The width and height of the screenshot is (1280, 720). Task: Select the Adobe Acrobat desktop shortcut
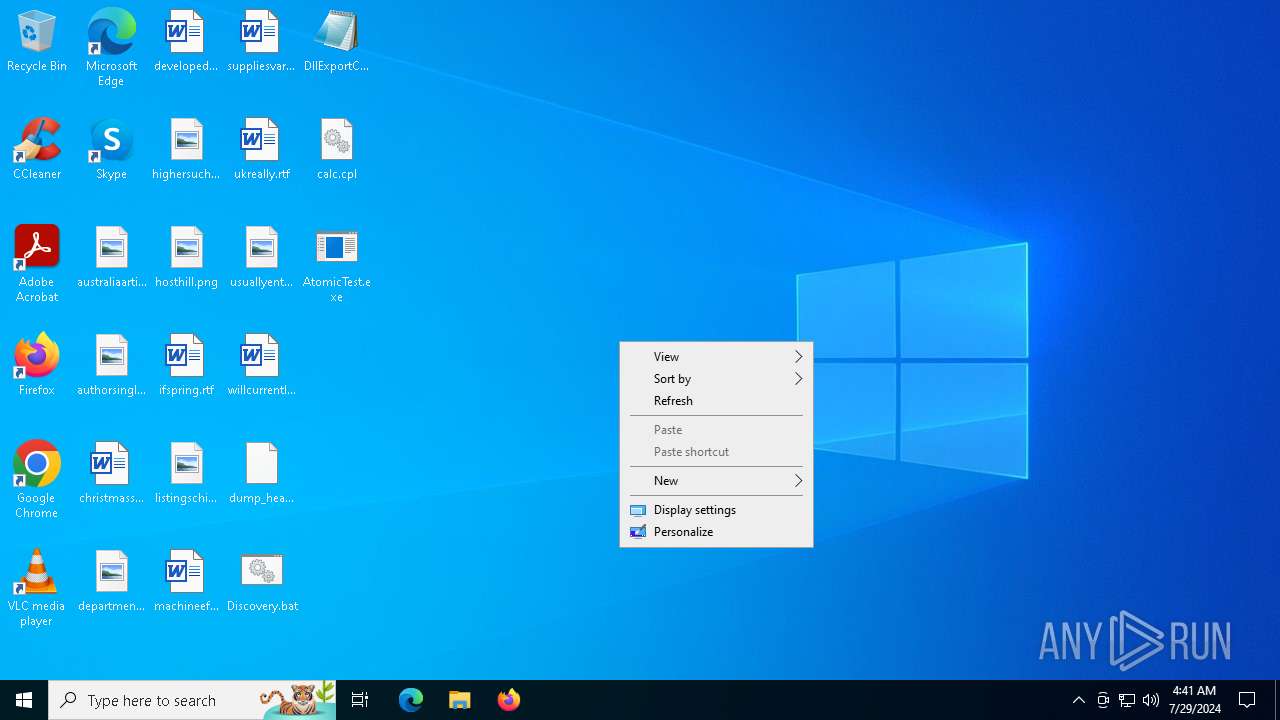point(37,264)
